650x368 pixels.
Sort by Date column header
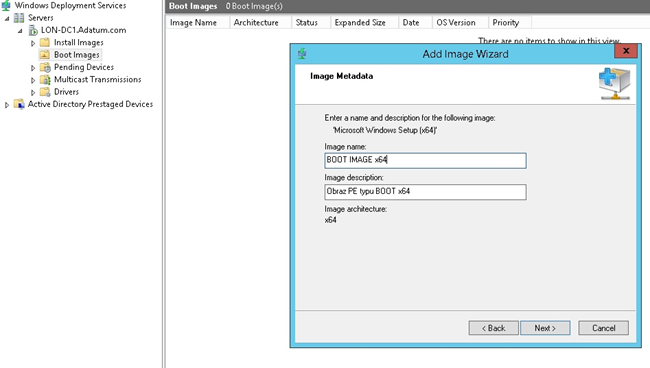[415, 22]
